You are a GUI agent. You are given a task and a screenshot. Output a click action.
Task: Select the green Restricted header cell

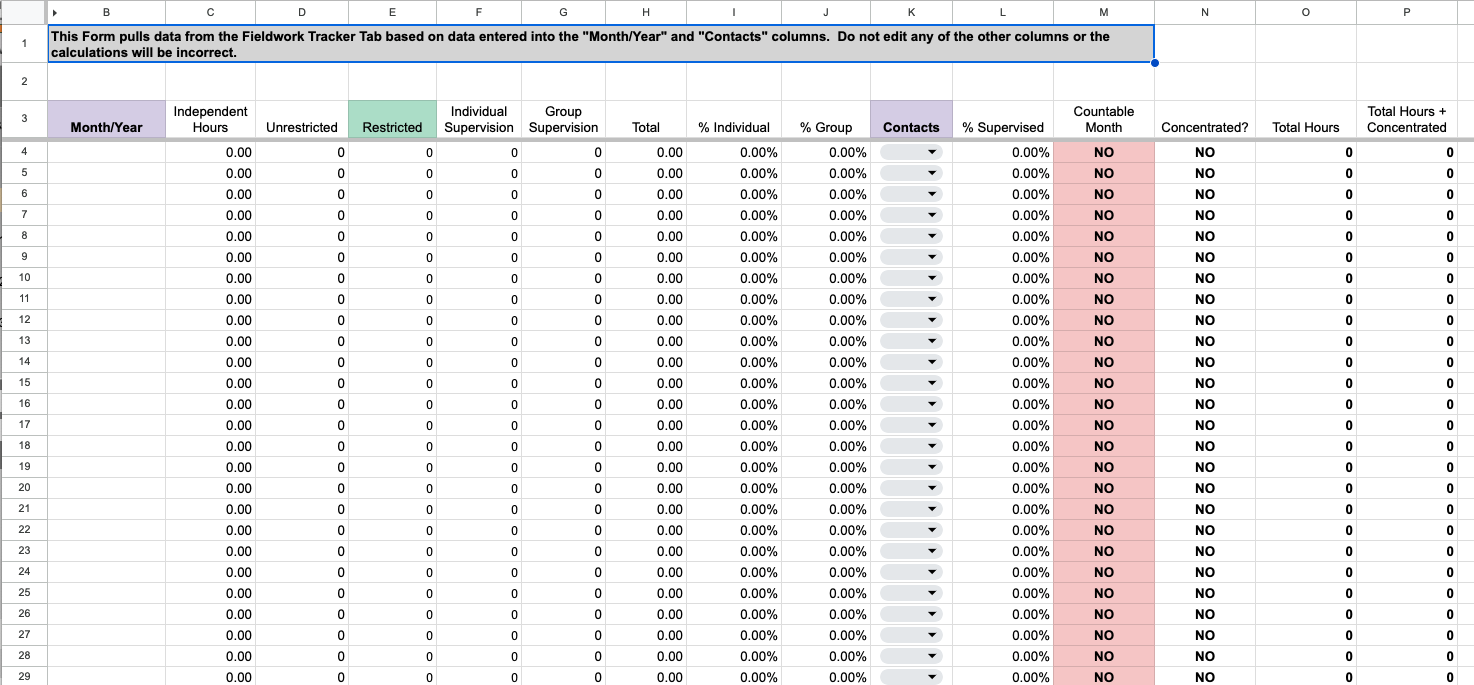coord(392,119)
